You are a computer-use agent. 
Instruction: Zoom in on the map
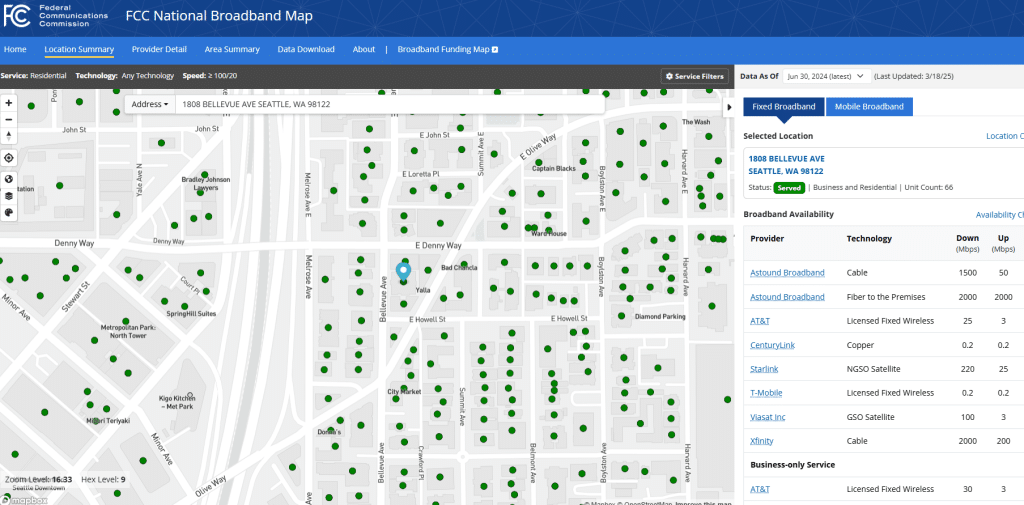pyautogui.click(x=8, y=103)
